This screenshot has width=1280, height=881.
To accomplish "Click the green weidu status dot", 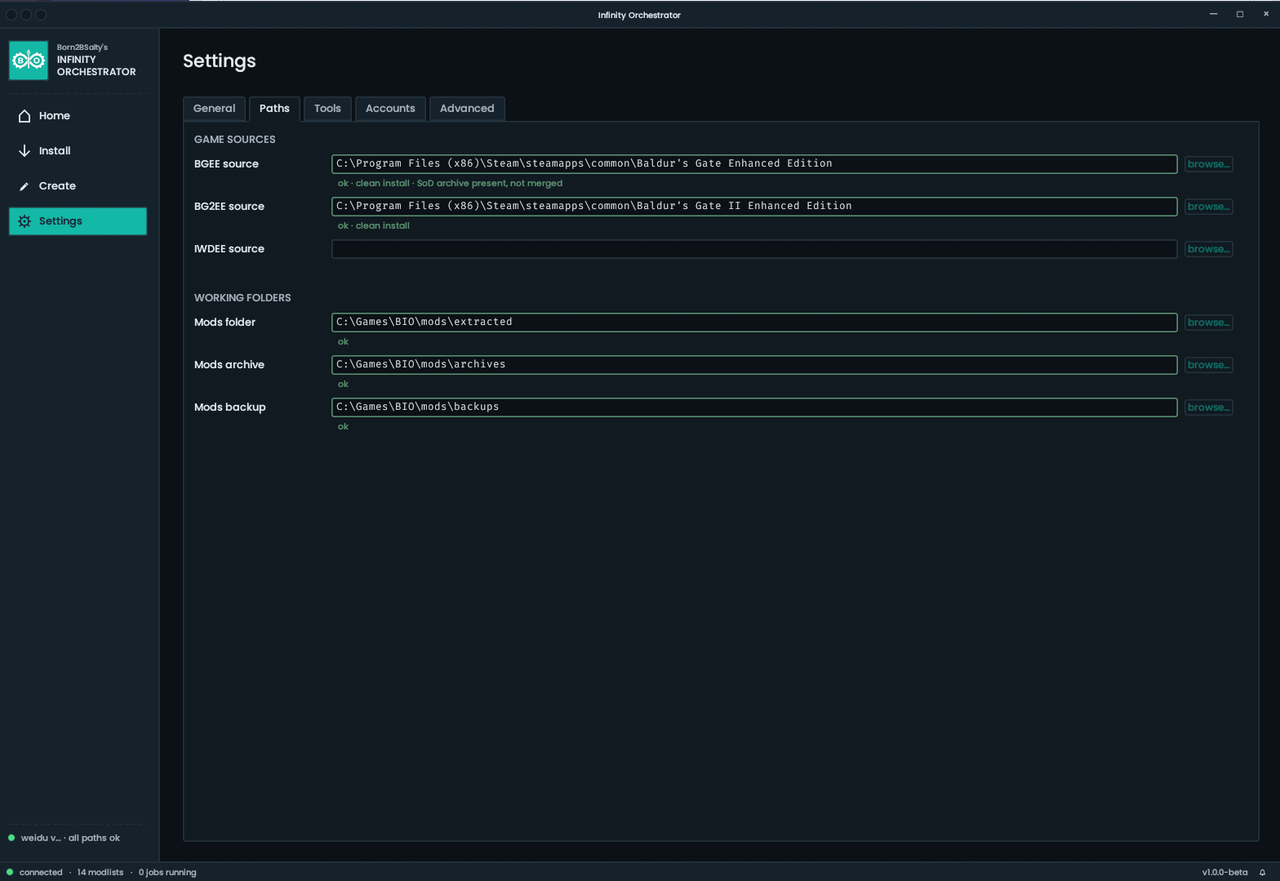I will pos(11,838).
